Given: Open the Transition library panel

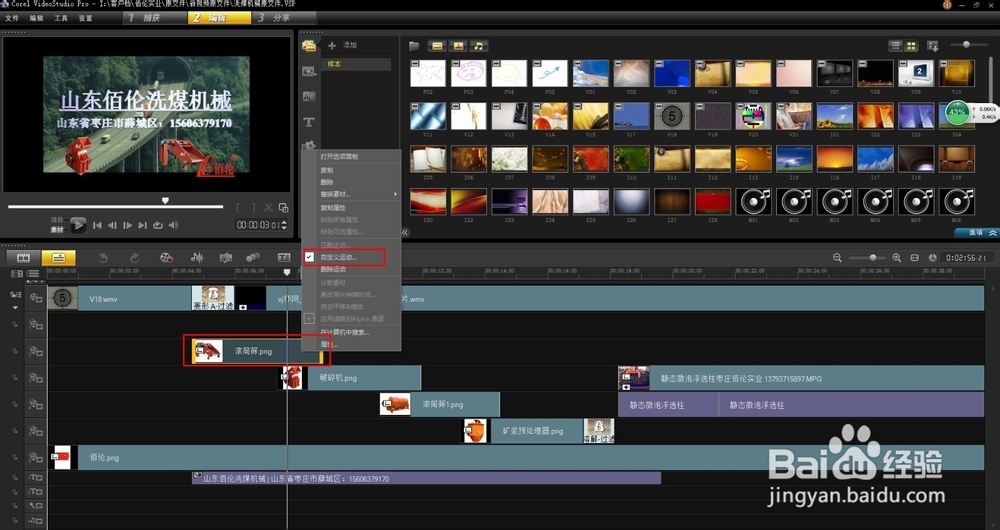Looking at the screenshot, I should [x=309, y=97].
